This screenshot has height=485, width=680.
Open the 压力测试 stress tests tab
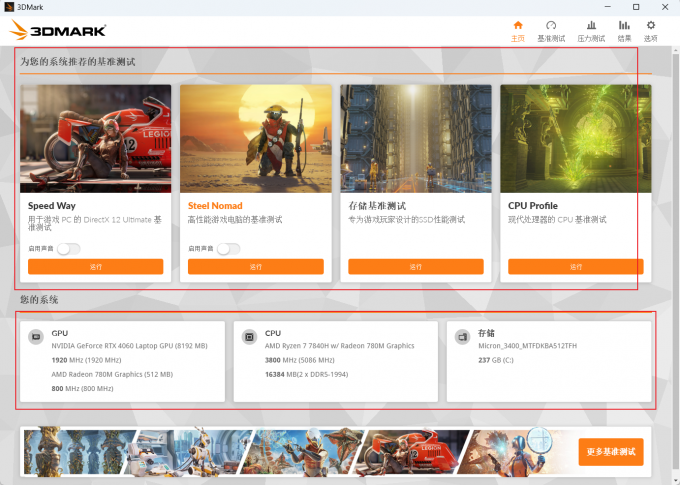coord(591,32)
